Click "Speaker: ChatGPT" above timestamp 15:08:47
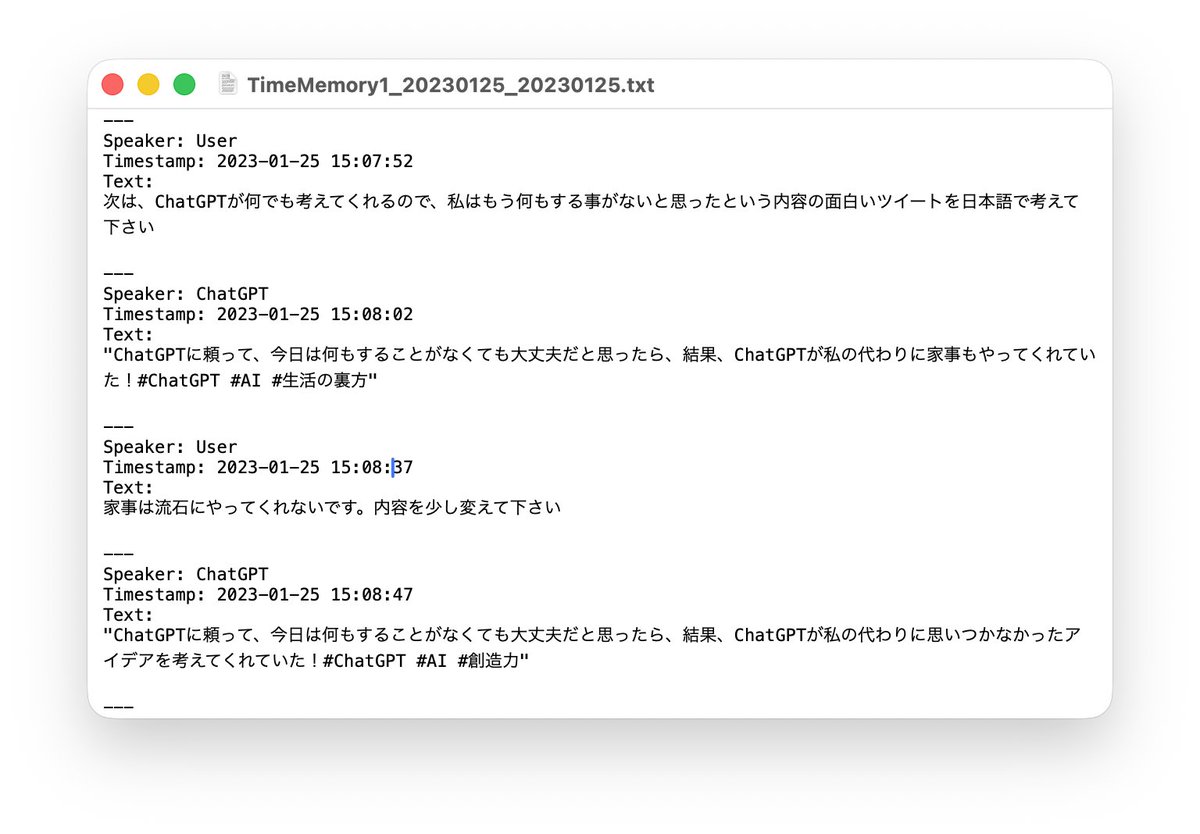This screenshot has width=1200, height=834. (186, 574)
